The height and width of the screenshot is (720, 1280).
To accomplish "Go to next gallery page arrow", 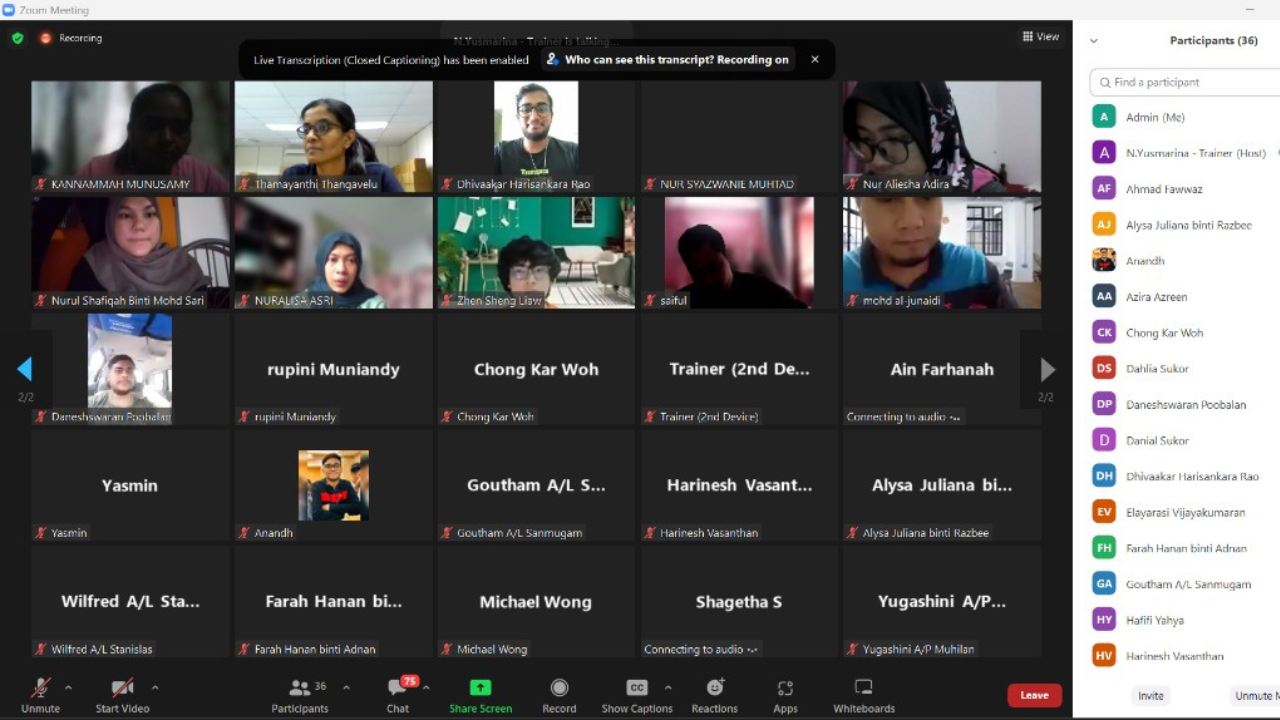I will point(1047,369).
